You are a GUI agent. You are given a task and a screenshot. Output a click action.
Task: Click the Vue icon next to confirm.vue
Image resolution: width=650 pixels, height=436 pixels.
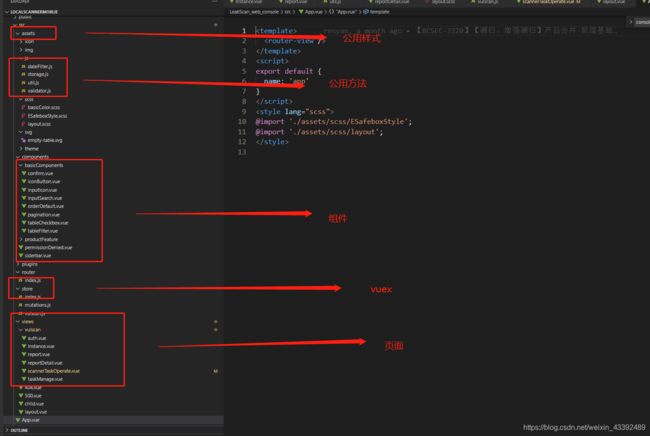[x=24, y=173]
